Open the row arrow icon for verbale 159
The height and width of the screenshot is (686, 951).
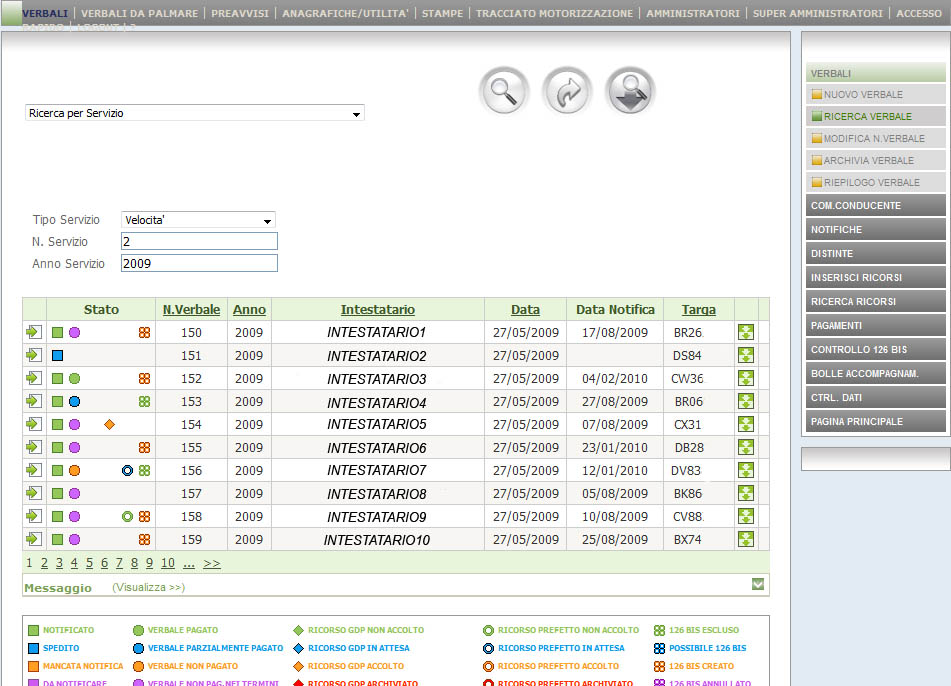[34, 539]
